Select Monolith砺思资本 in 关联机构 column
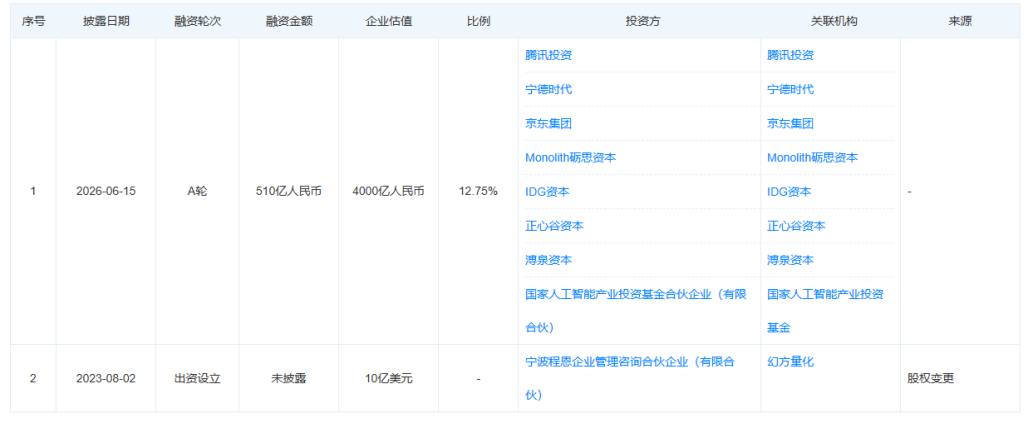Image resolution: width=1028 pixels, height=424 pixels. coord(813,157)
